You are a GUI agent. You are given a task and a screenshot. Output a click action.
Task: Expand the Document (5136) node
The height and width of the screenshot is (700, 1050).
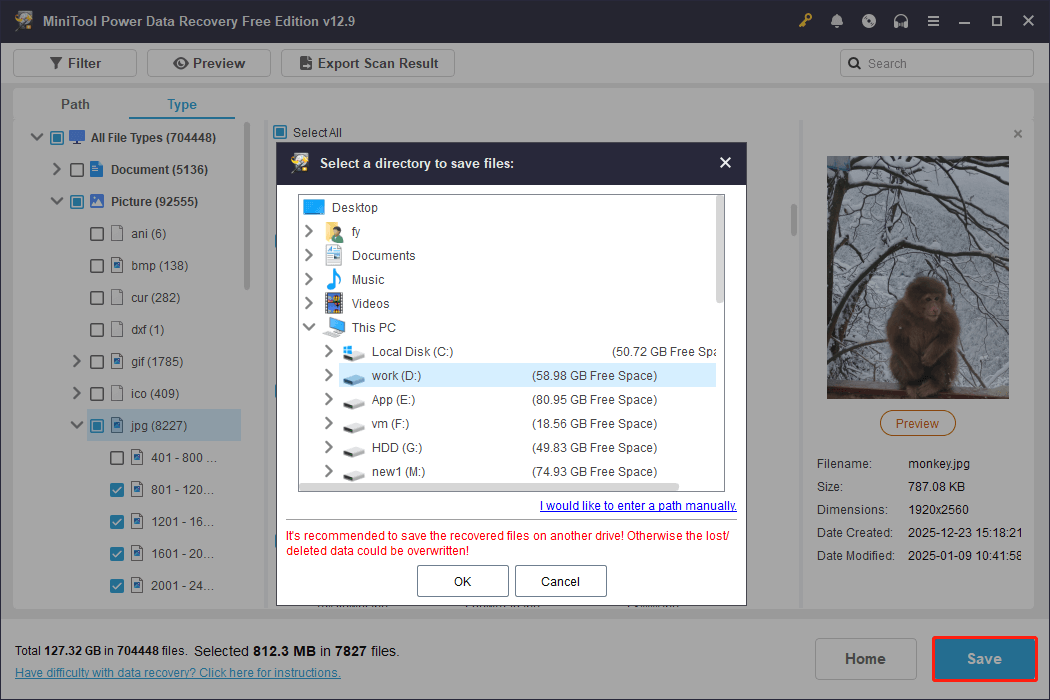click(57, 169)
